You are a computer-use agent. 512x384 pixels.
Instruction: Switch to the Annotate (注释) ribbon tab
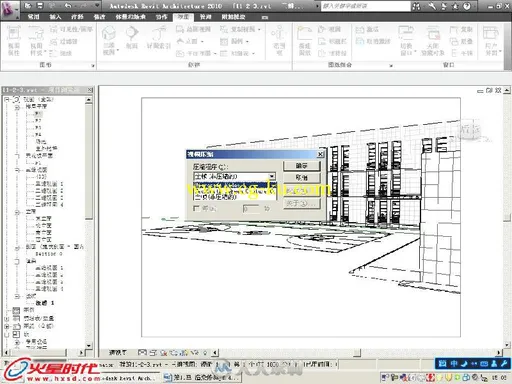coord(77,17)
